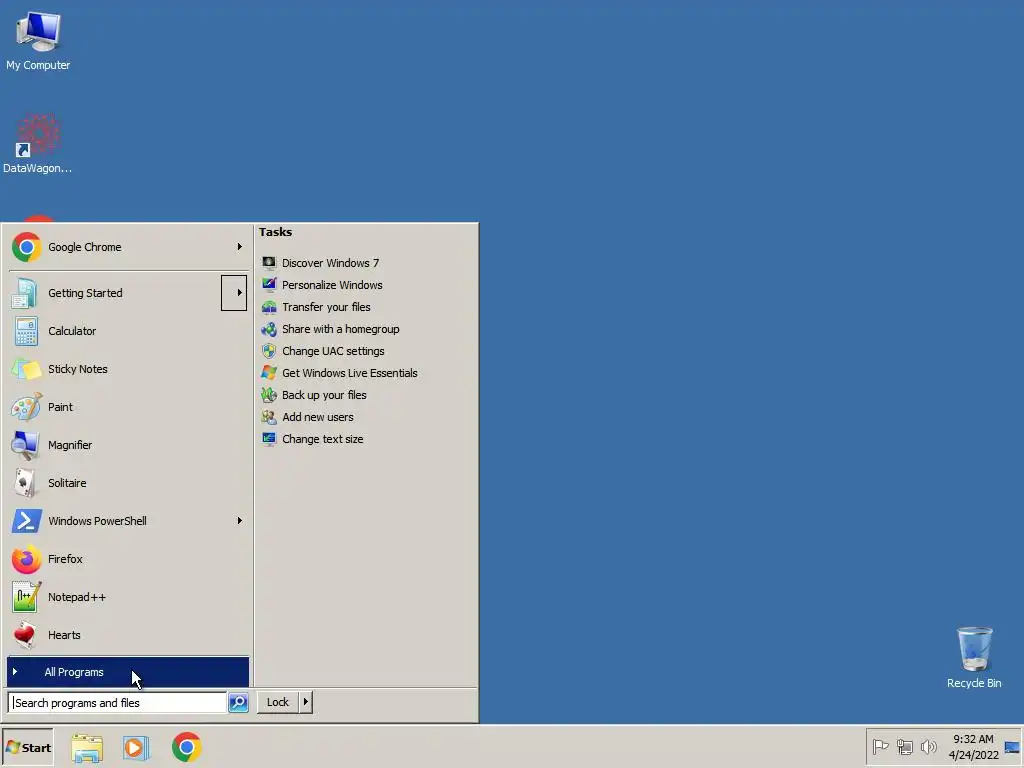Click the Start button
Image resolution: width=1024 pixels, height=768 pixels.
[28, 748]
